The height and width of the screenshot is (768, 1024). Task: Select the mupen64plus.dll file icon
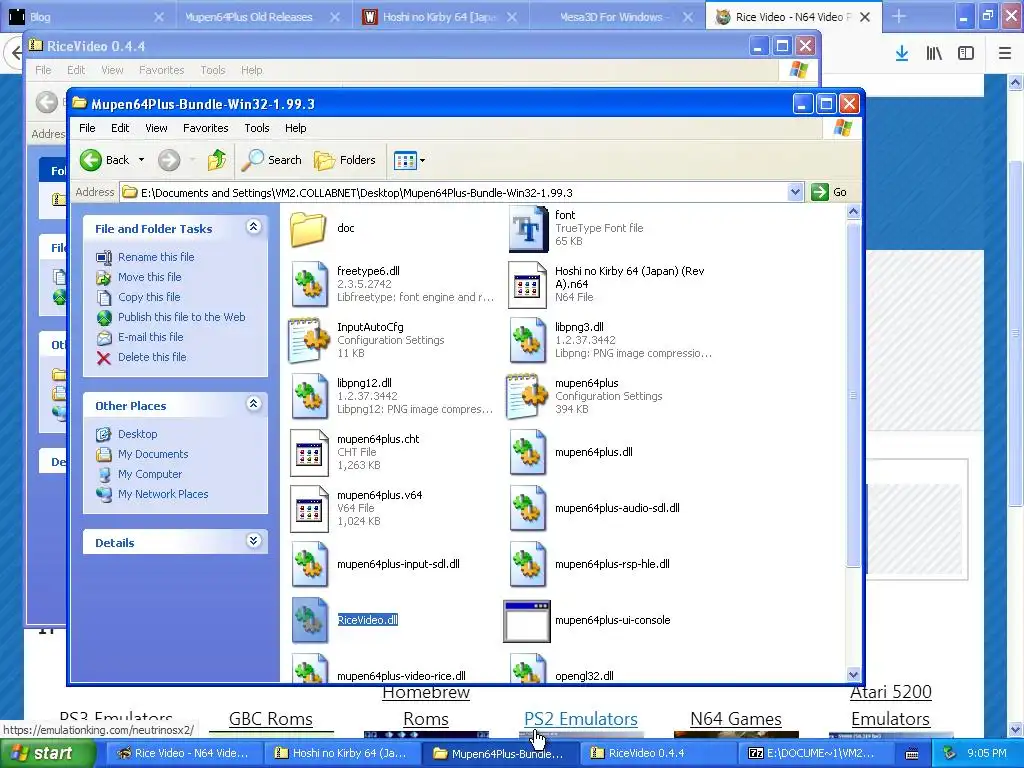[x=528, y=453]
